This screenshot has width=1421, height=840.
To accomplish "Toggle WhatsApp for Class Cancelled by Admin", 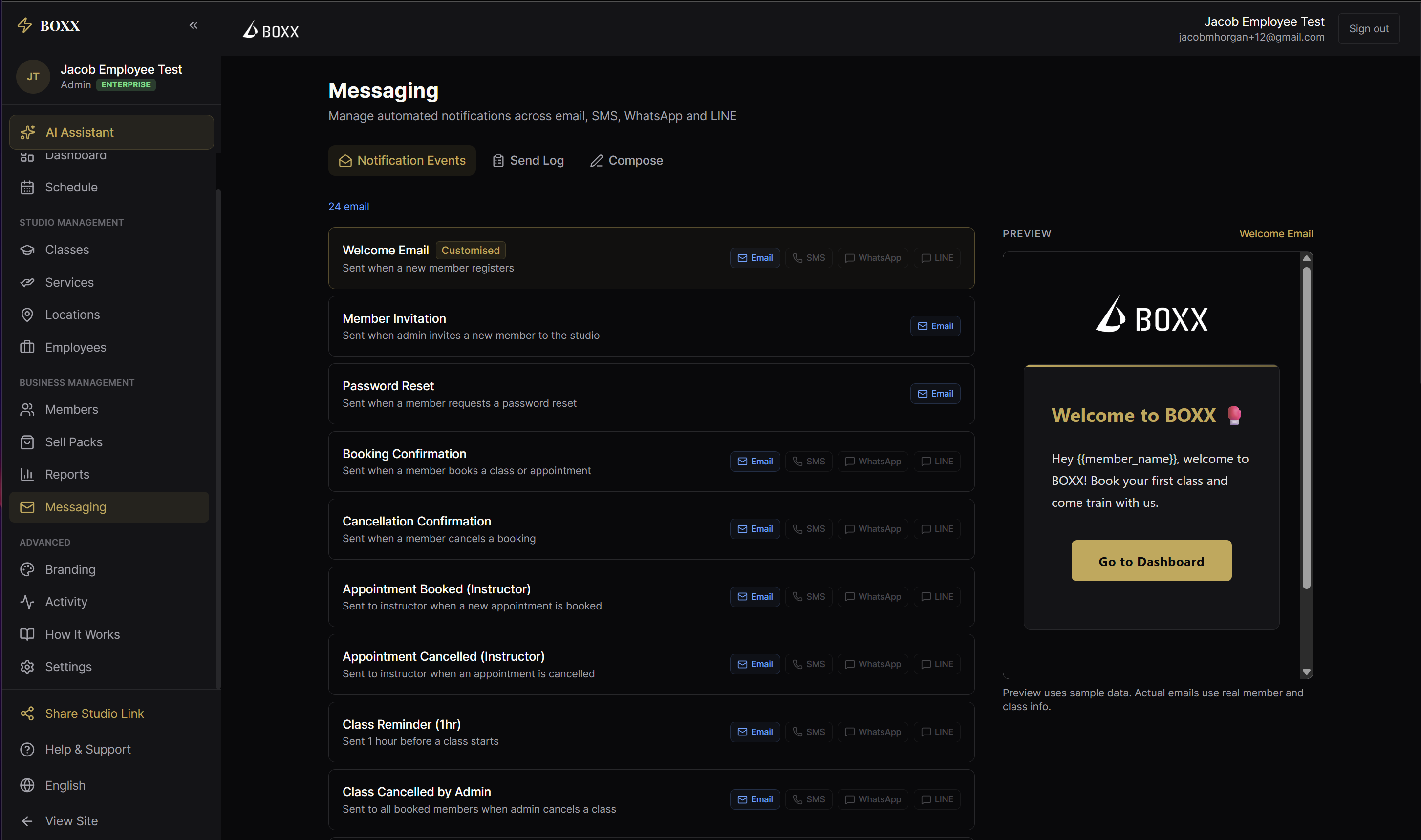I will [x=873, y=799].
